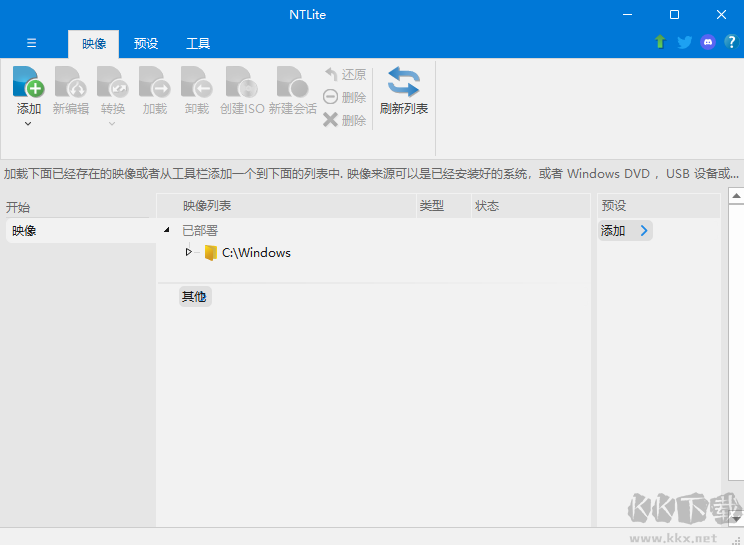Viewport: 744px width, 545px height.
Task: Open the Twitter bird icon
Action: [x=684, y=42]
